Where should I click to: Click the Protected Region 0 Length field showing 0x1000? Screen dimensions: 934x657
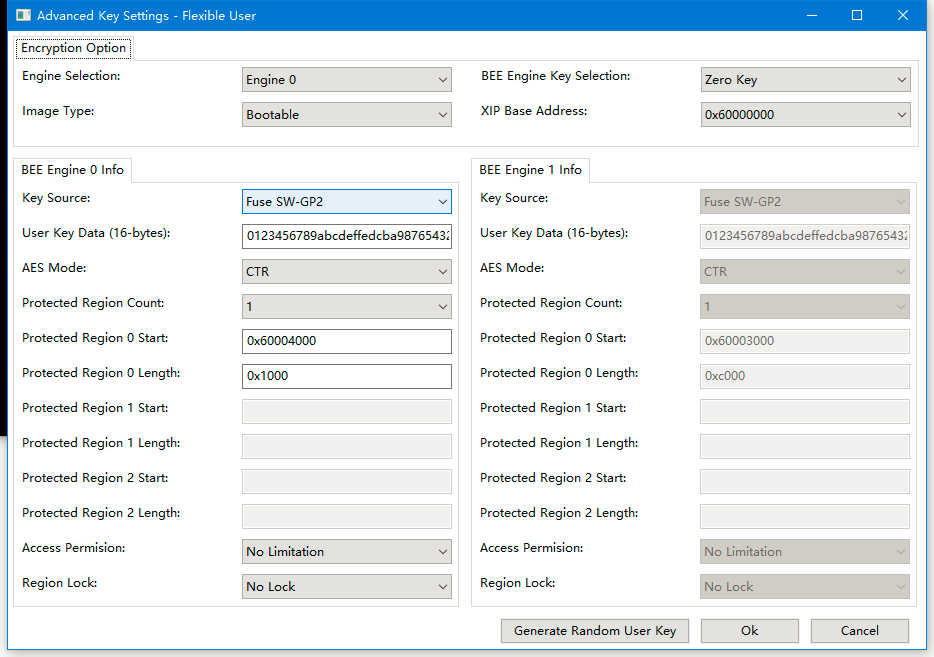346,376
